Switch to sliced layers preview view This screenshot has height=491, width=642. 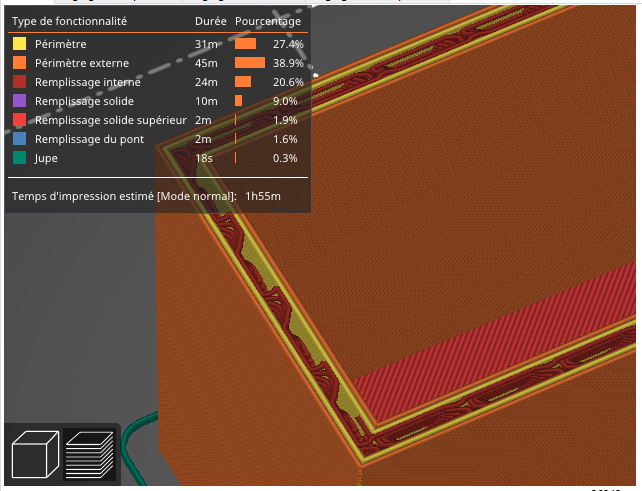90,454
